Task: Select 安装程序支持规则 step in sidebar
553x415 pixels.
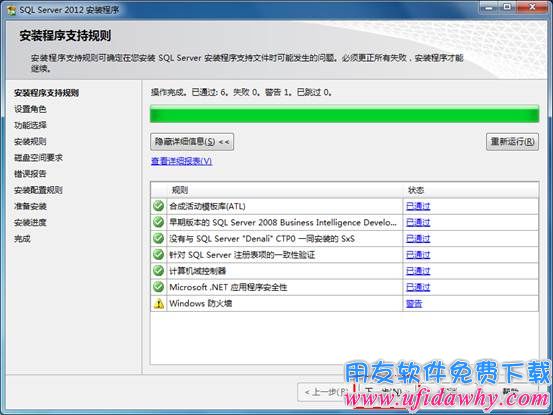Action: point(47,93)
